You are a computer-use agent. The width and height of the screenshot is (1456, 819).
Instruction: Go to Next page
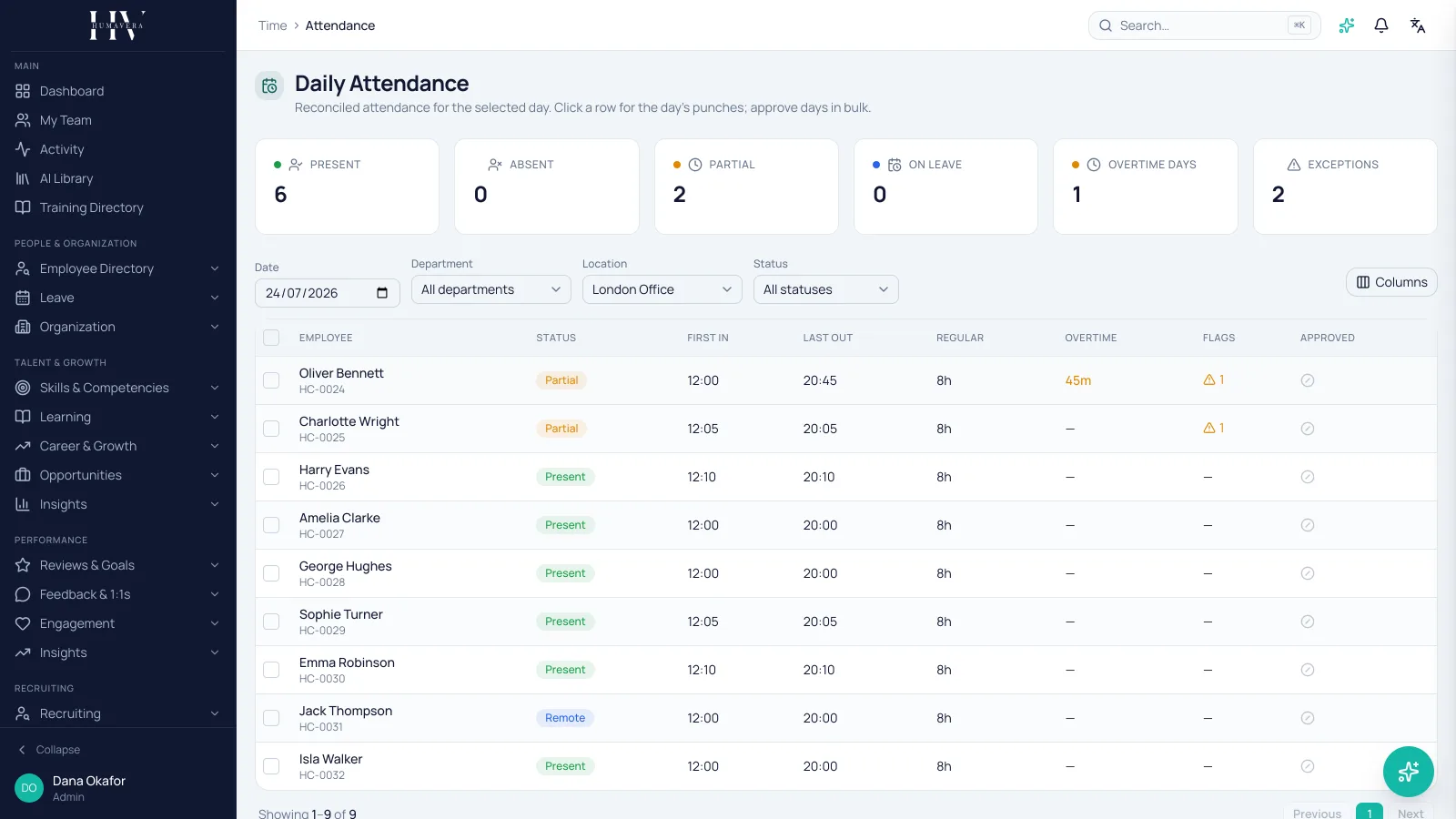click(x=1410, y=813)
